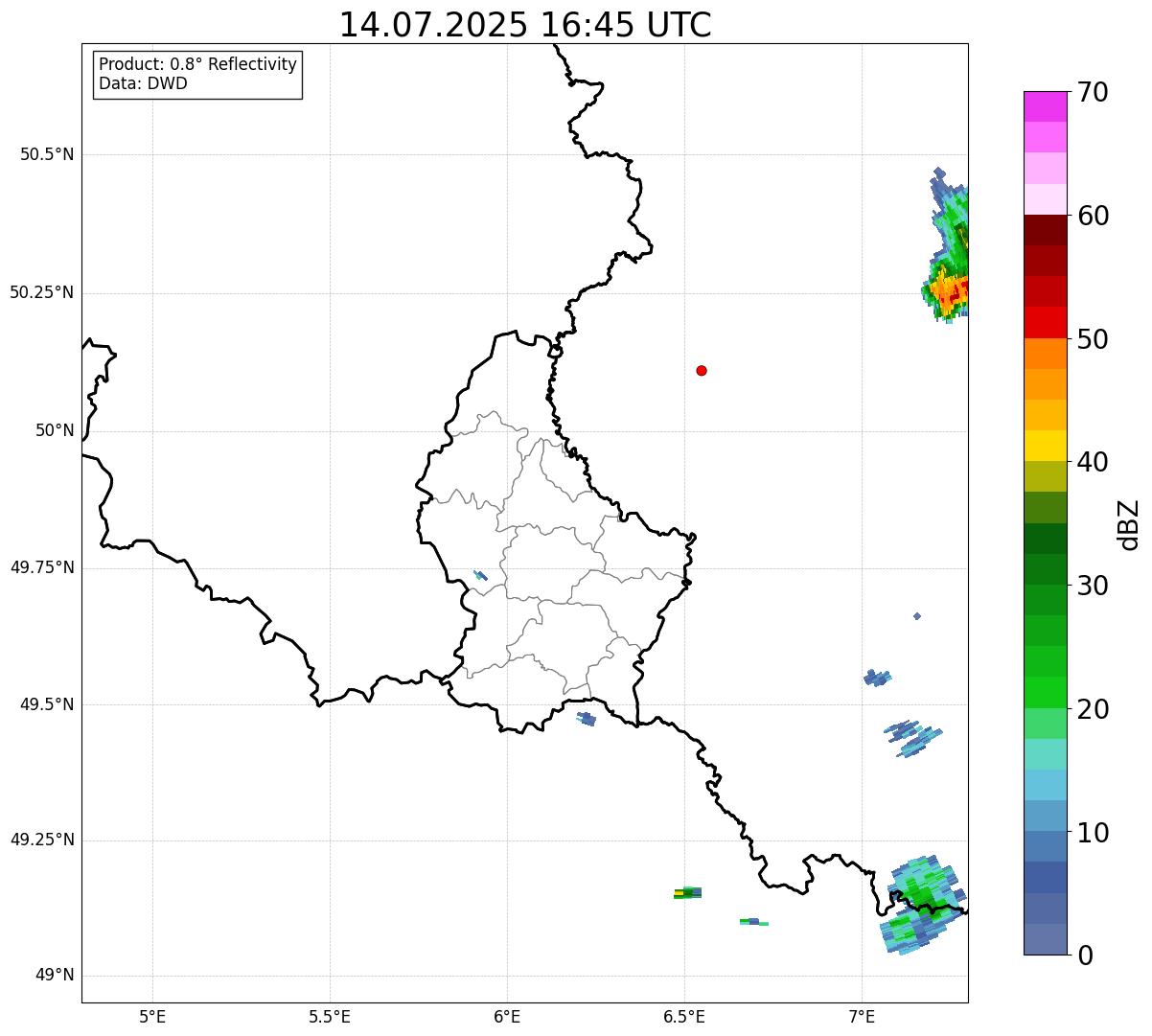This screenshot has height=1036, width=1152.
Task: Click the 7°E longitude label
Action: coord(862,1017)
